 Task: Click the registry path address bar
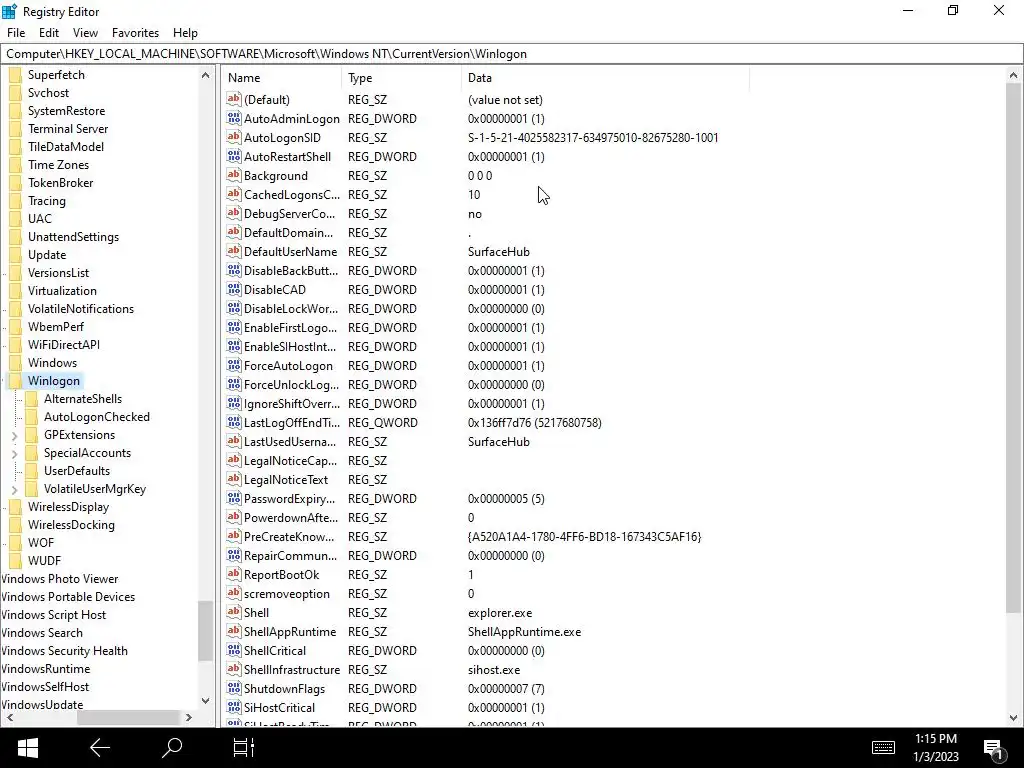(511, 54)
